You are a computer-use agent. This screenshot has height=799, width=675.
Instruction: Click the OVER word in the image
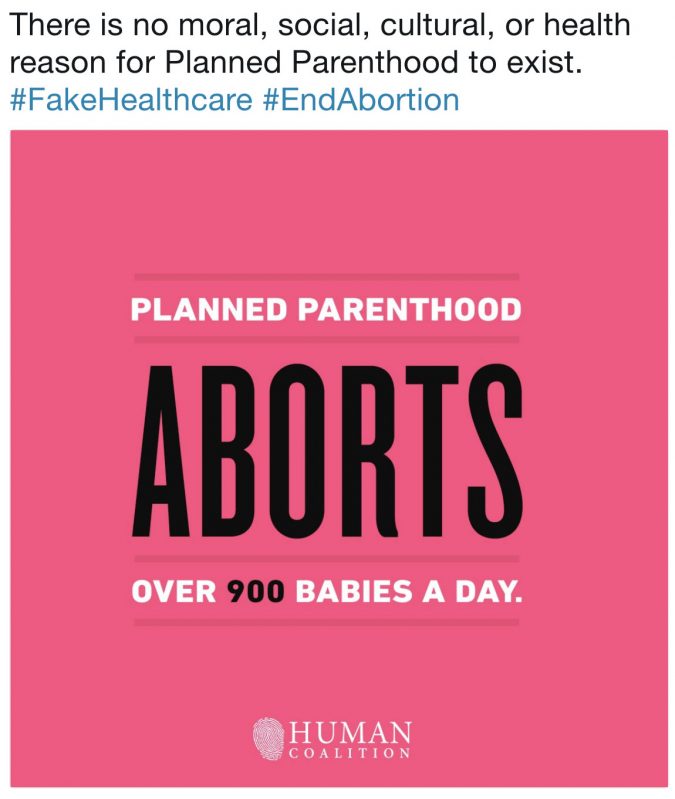click(x=174, y=592)
